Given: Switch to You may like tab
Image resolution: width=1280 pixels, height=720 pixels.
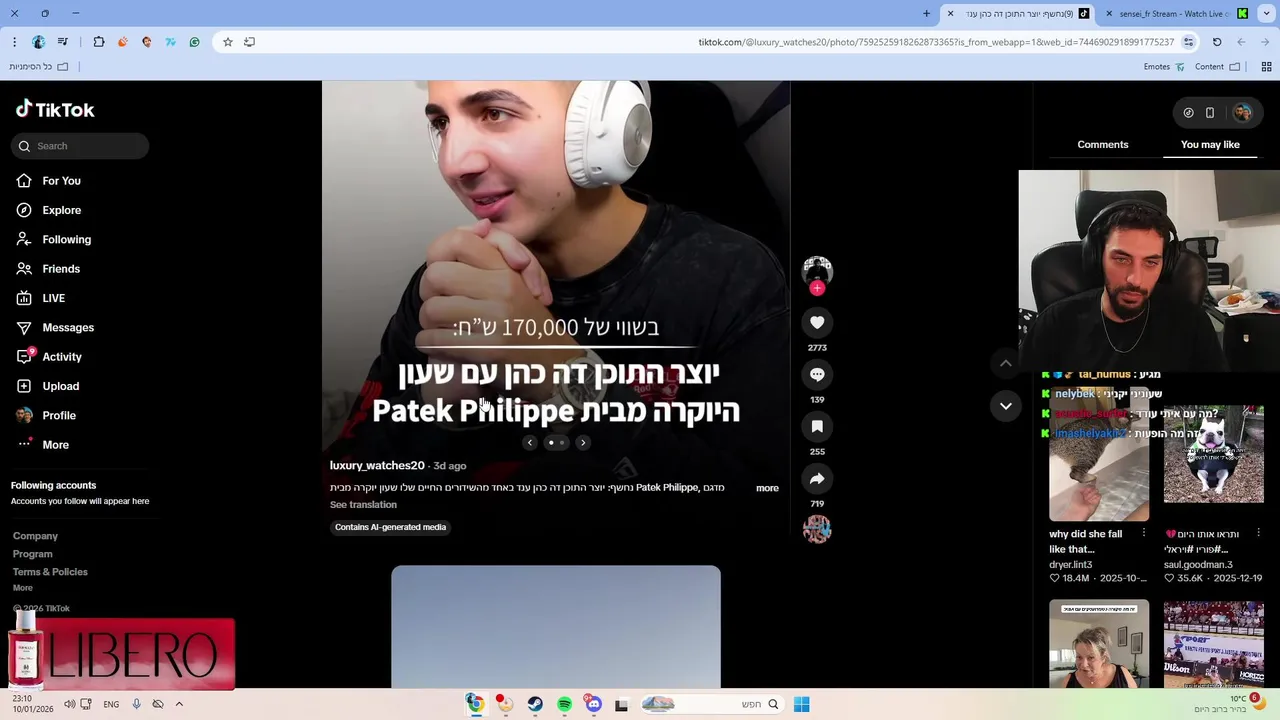Looking at the screenshot, I should (x=1210, y=145).
